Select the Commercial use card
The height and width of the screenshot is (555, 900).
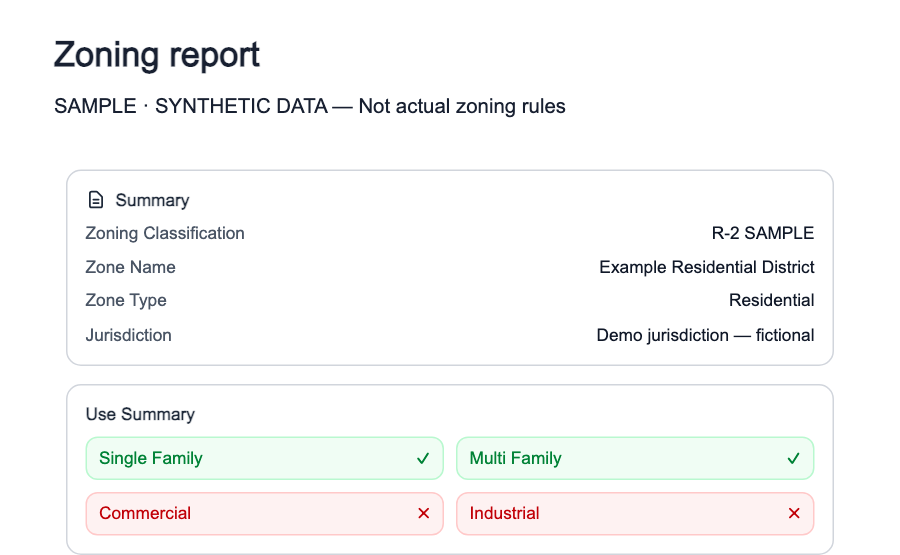[x=265, y=513]
